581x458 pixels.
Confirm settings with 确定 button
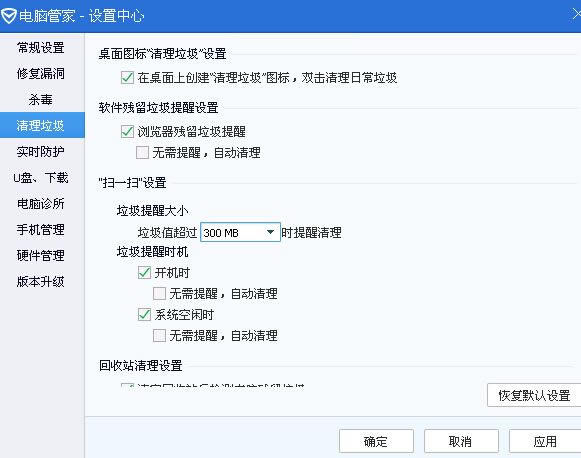(376, 441)
